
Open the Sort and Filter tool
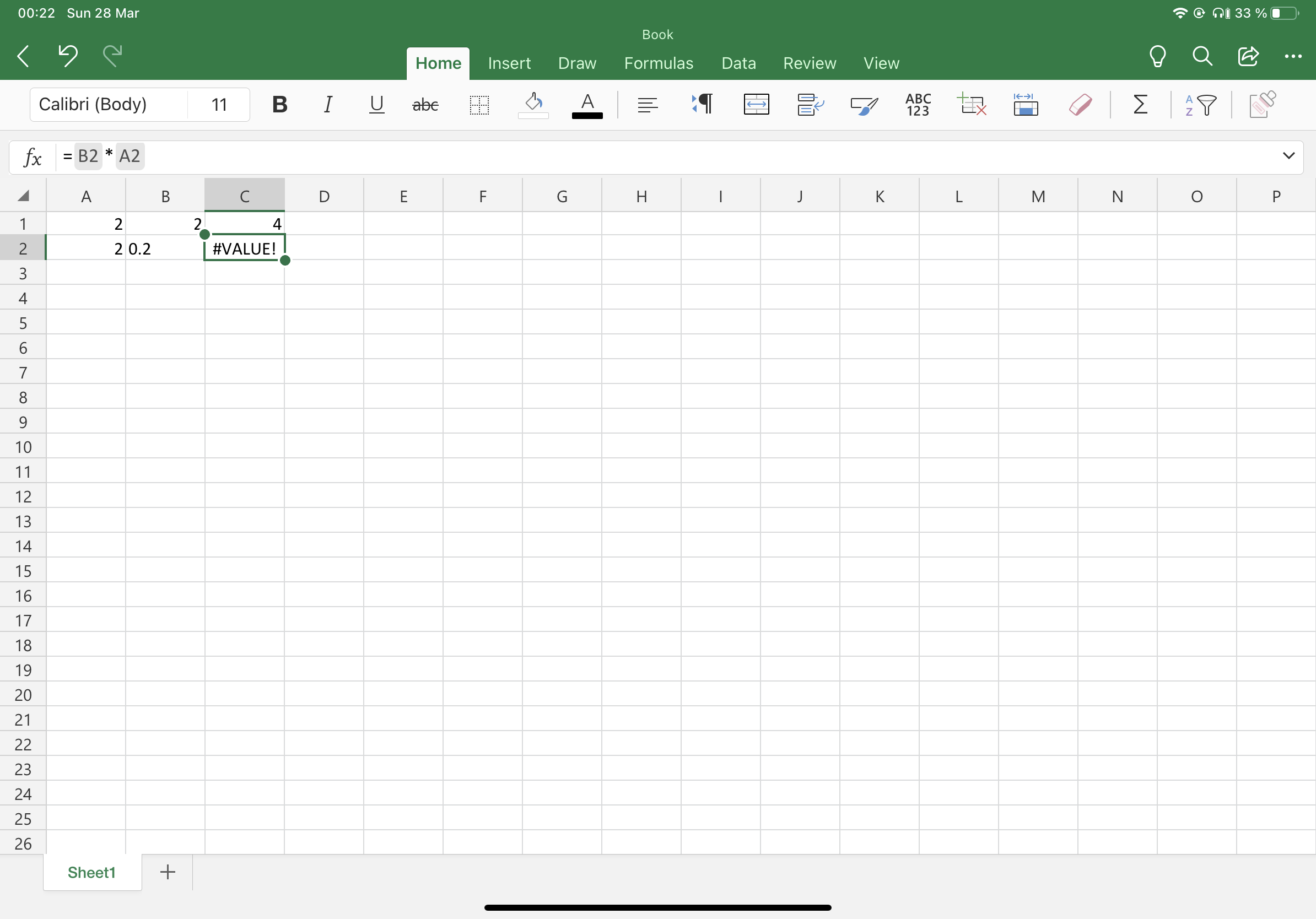(x=1201, y=104)
